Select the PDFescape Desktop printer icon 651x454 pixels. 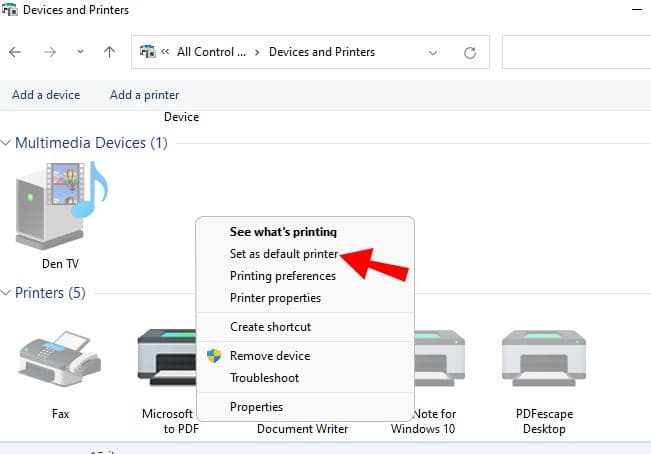point(544,358)
